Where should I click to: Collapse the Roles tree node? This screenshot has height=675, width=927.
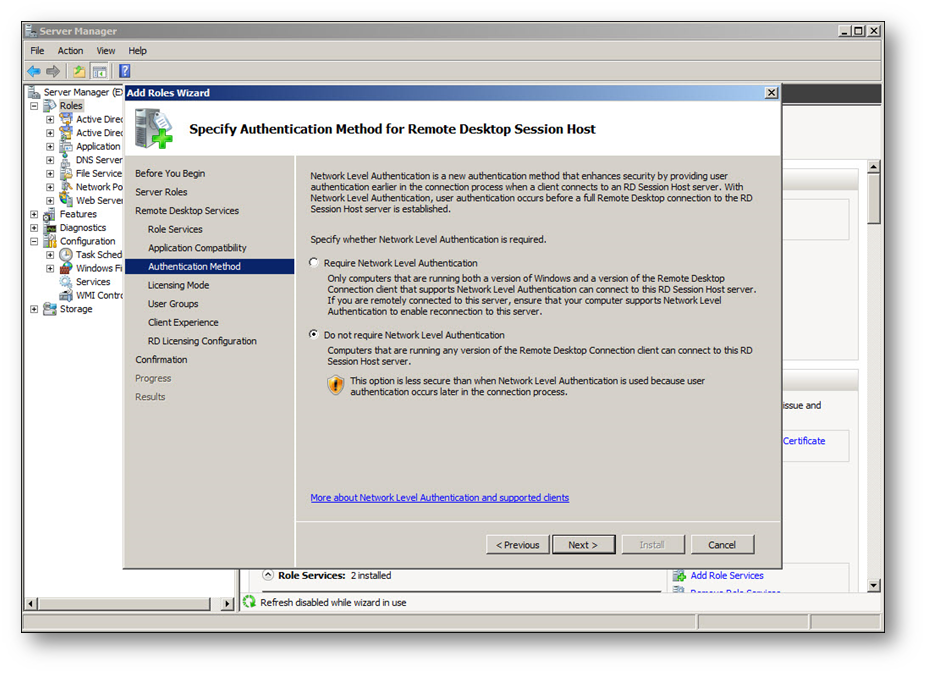click(x=34, y=106)
